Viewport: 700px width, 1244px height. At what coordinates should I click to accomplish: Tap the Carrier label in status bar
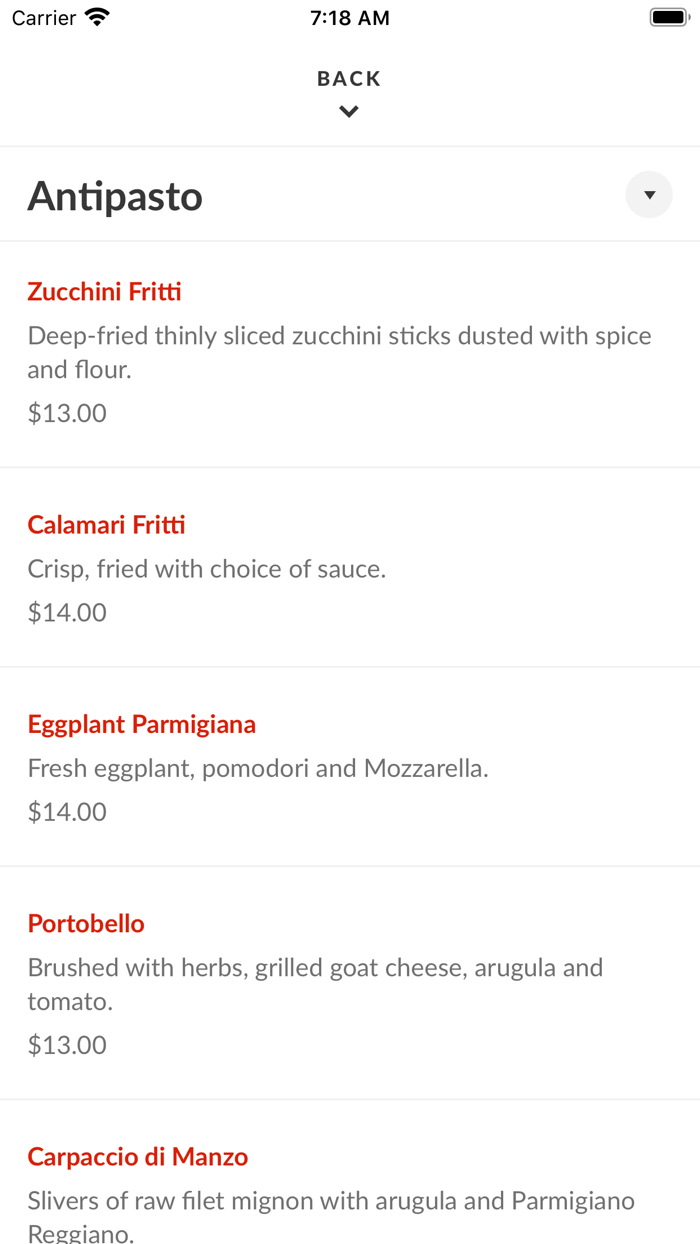42,17
